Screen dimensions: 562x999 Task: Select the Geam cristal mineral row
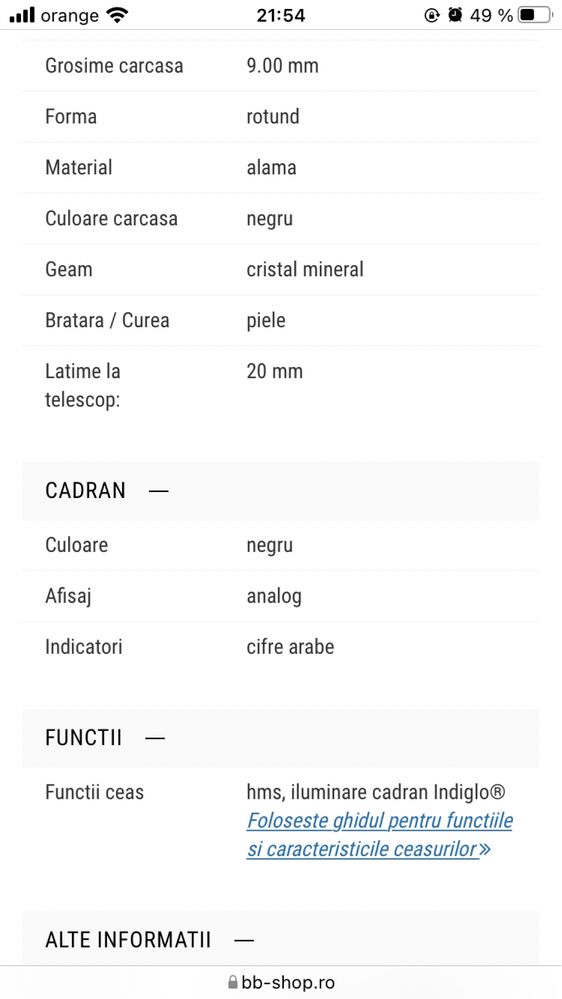pos(281,270)
